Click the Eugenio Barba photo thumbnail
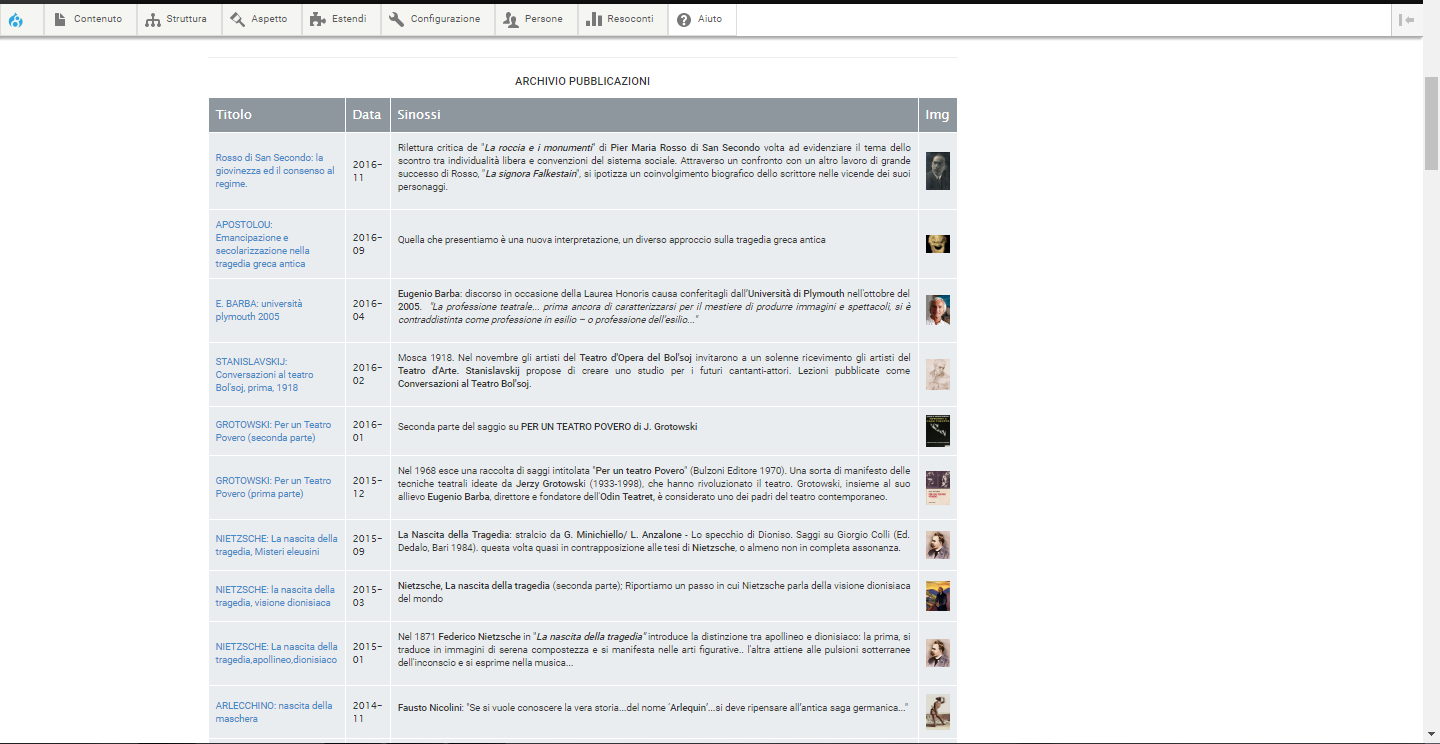 click(x=937, y=310)
